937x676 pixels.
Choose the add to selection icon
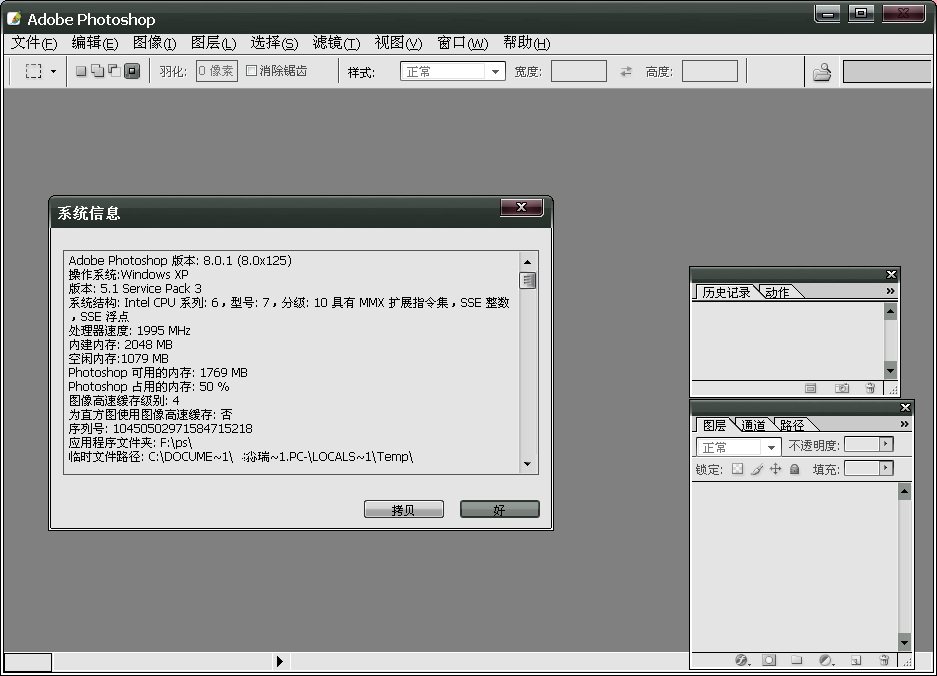pyautogui.click(x=97, y=71)
